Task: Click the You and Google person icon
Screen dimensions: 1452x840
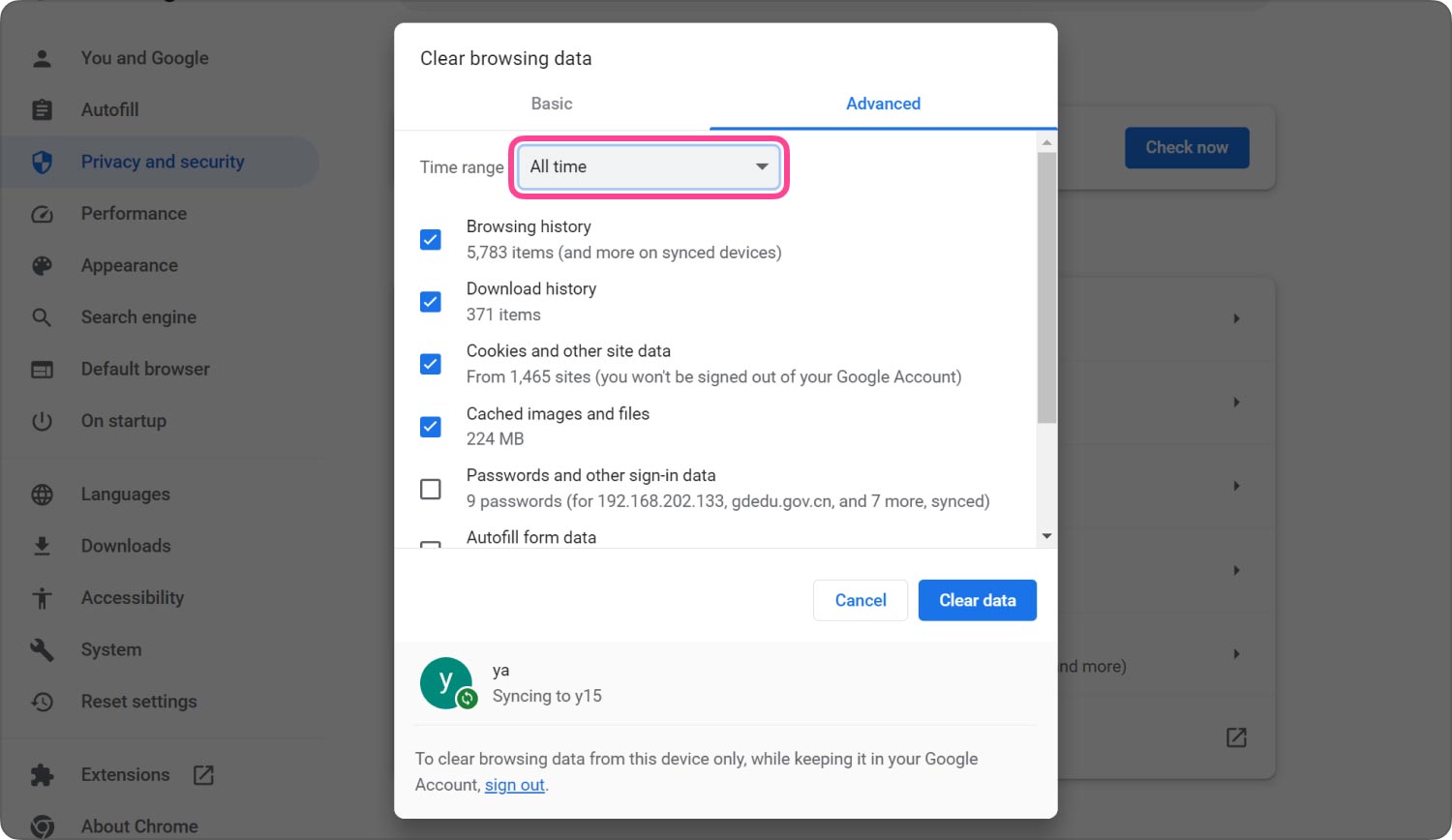Action: (x=42, y=58)
